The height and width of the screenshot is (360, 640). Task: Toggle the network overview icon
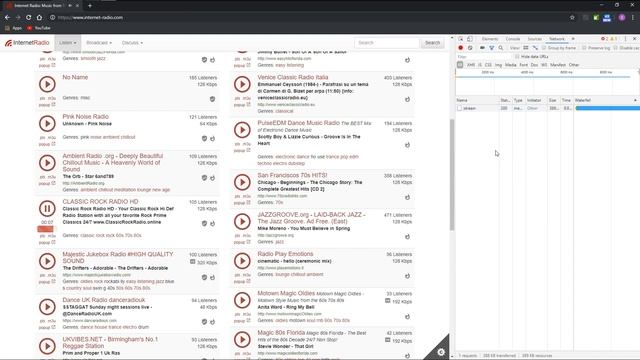pyautogui.click(x=535, y=48)
